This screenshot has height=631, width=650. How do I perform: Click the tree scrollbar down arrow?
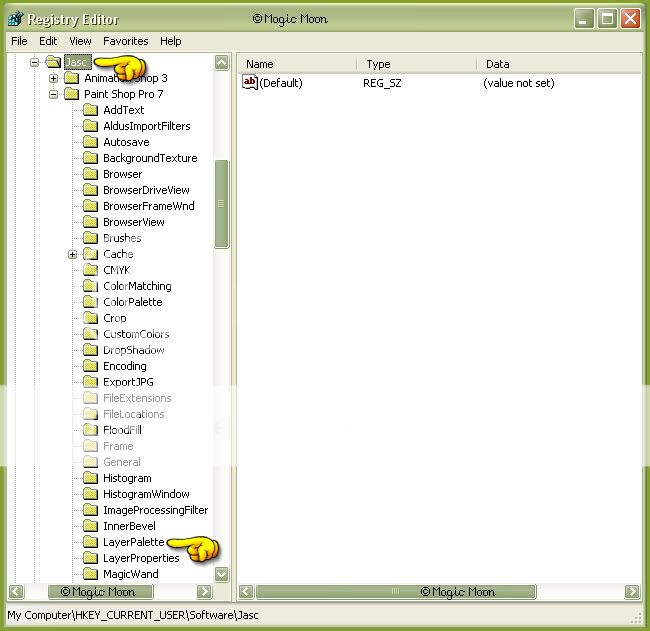222,574
